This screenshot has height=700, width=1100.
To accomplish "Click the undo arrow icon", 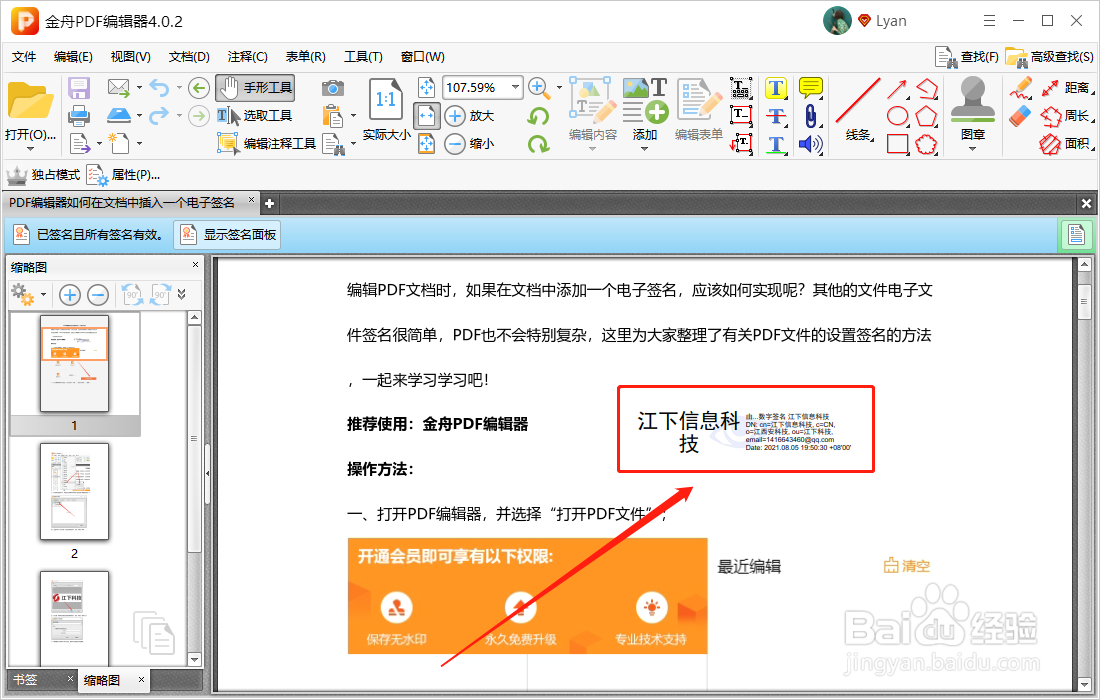I will [159, 88].
